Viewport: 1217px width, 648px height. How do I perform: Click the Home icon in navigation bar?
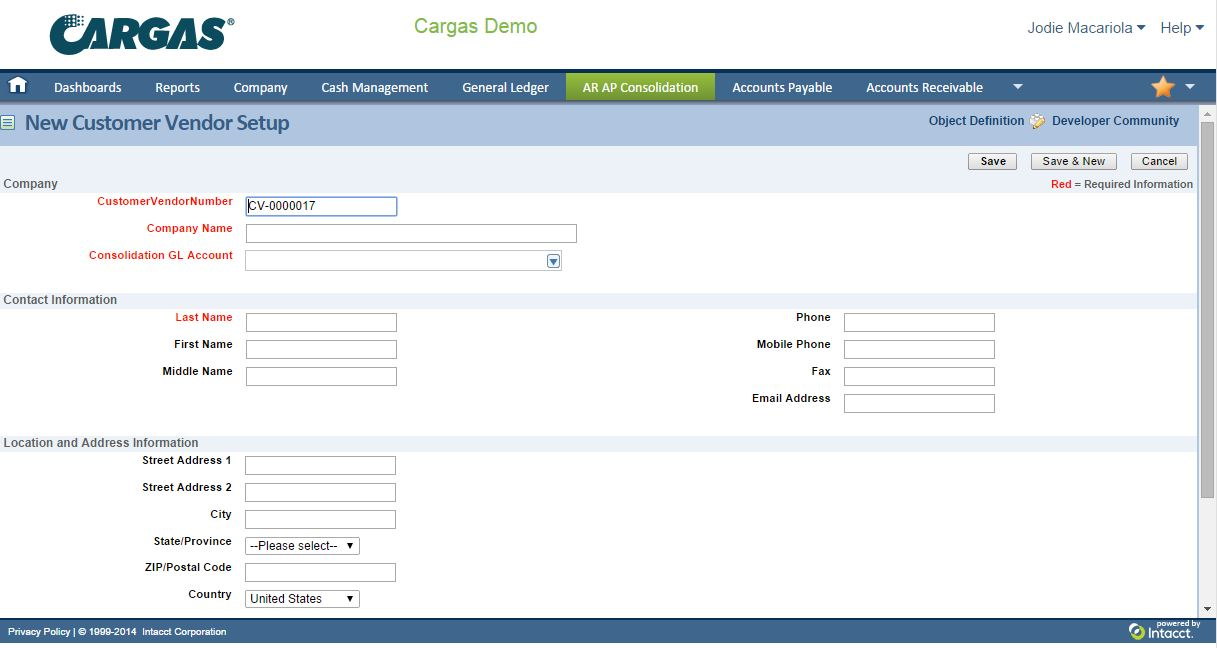pyautogui.click(x=18, y=86)
